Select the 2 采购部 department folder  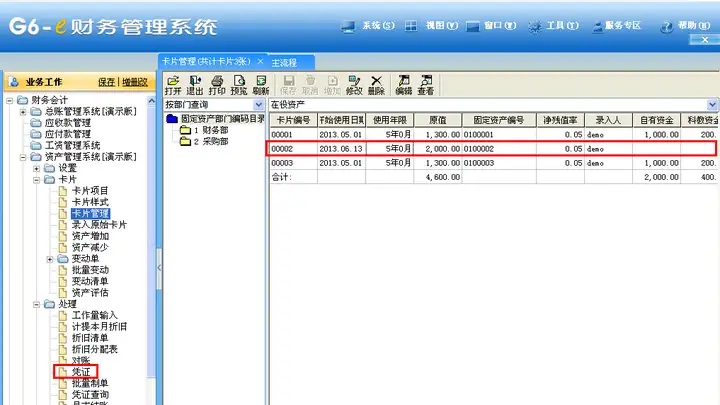click(205, 141)
